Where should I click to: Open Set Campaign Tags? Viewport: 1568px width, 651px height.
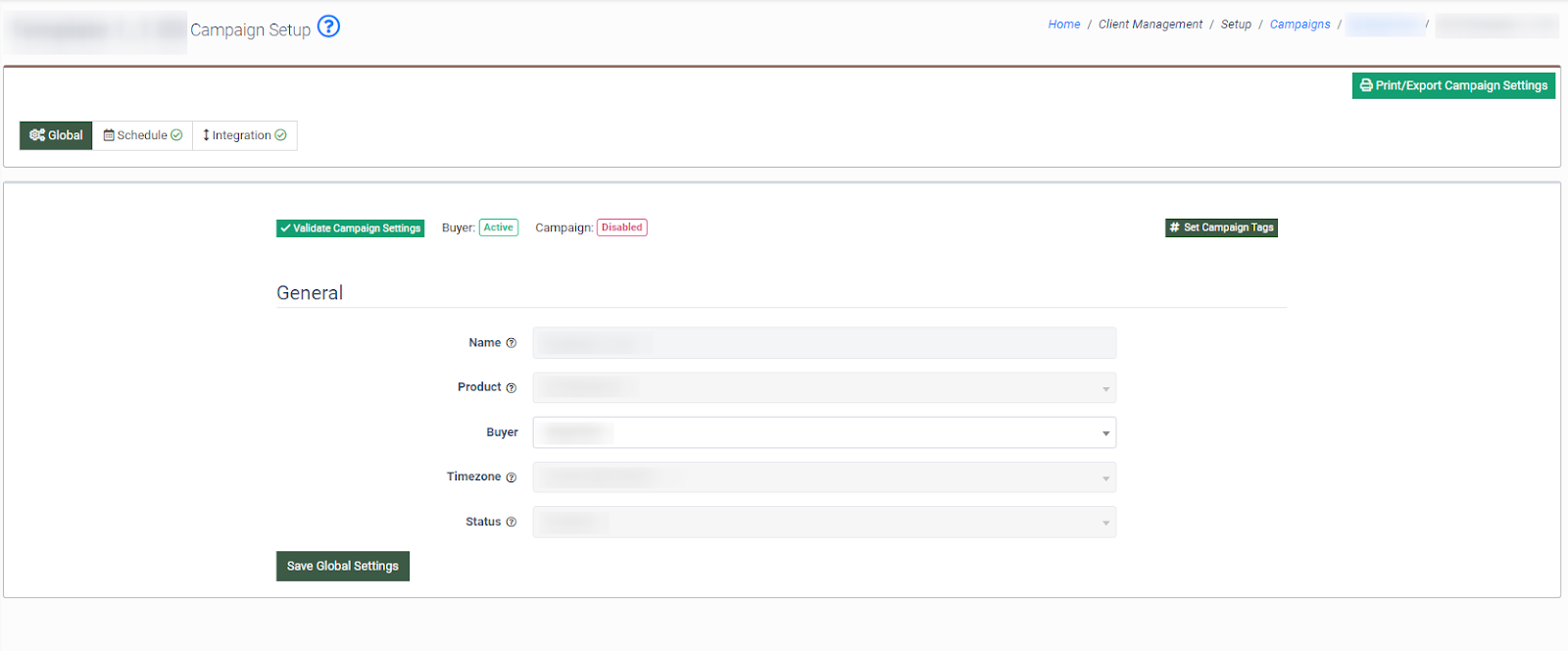tap(1221, 227)
